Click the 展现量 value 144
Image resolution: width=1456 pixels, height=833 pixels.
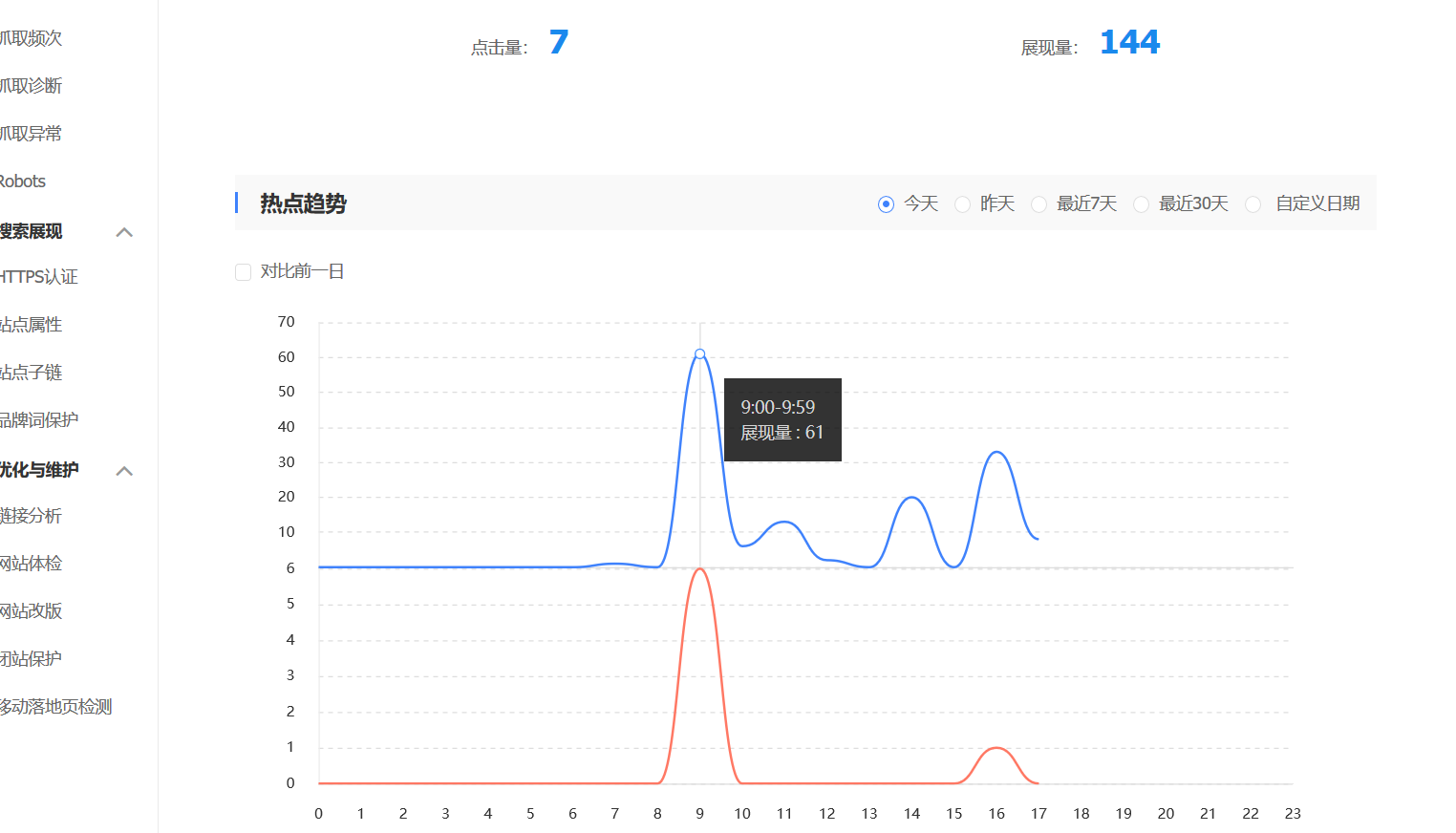point(1129,42)
